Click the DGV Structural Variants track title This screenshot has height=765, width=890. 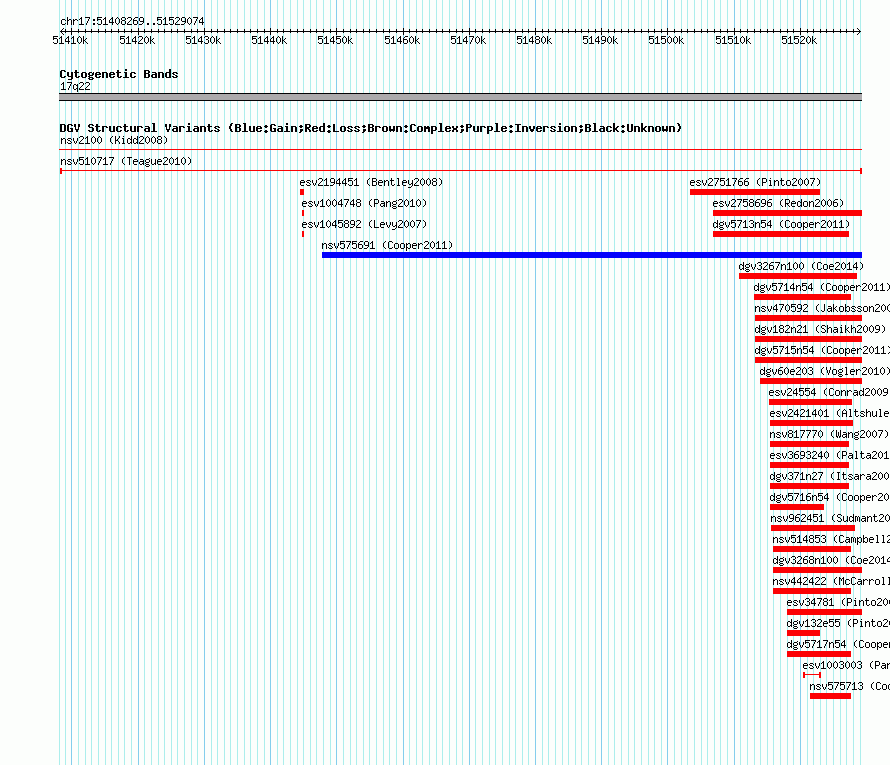coord(371,128)
